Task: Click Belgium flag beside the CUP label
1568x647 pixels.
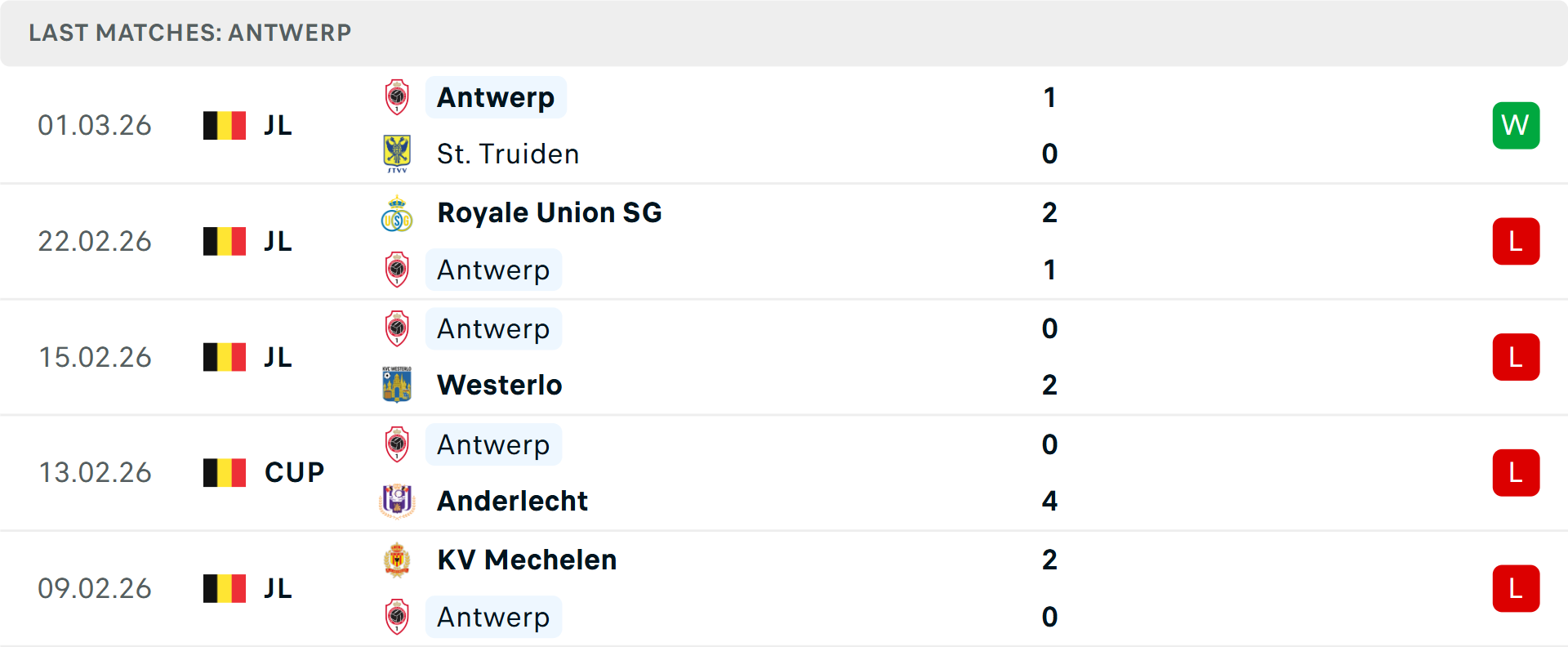Action: 225,472
